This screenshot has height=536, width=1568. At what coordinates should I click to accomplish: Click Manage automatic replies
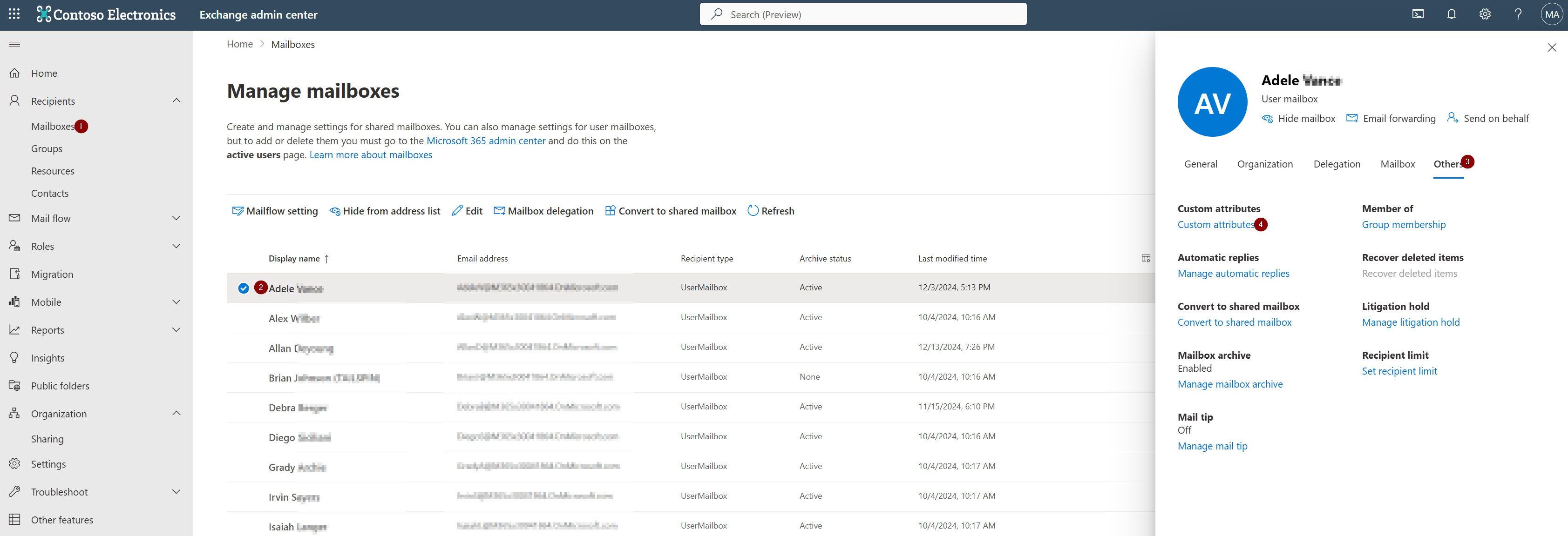1233,273
